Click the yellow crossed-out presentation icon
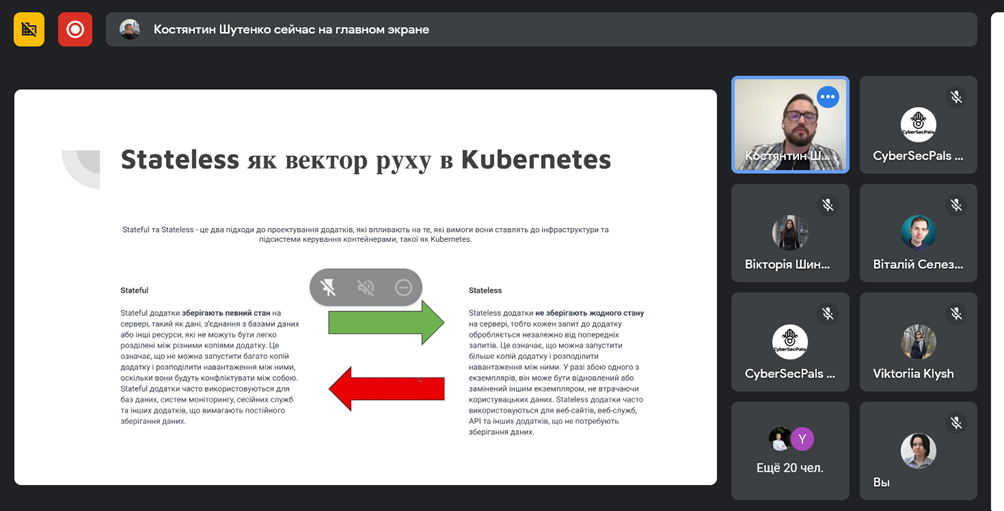1004x511 pixels. [x=29, y=29]
